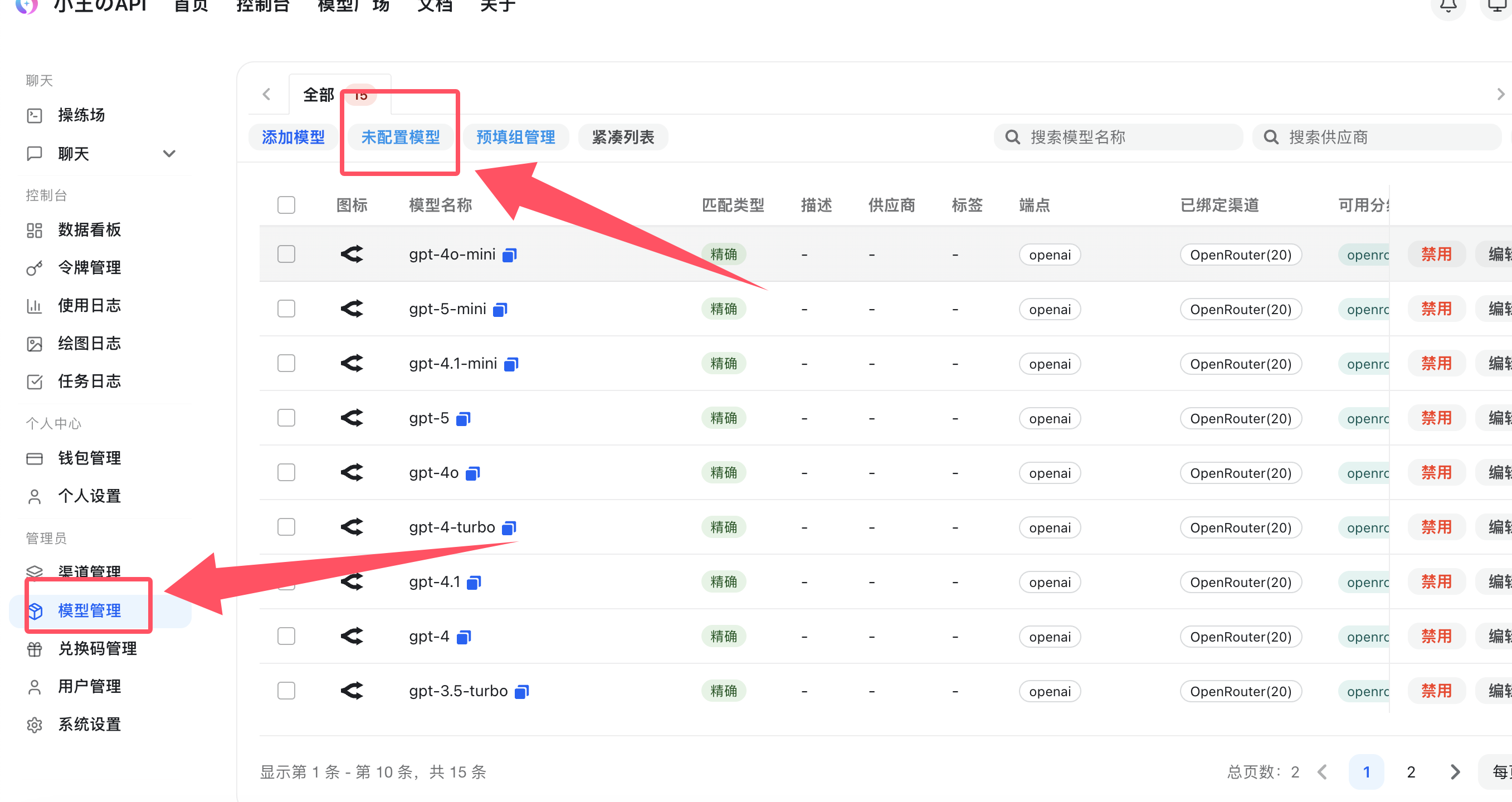Copy the gpt-4.1-mini model name
This screenshot has width=1512, height=802.
coord(511,364)
